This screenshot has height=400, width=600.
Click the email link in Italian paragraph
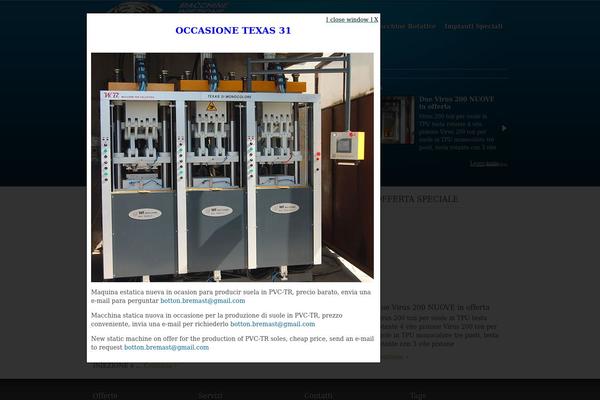tap(272, 324)
